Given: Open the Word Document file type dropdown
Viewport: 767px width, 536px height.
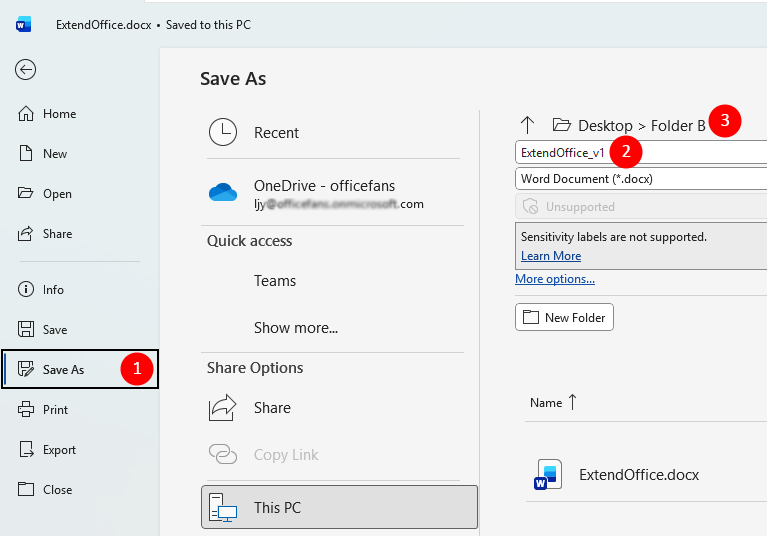Looking at the screenshot, I should pos(641,179).
